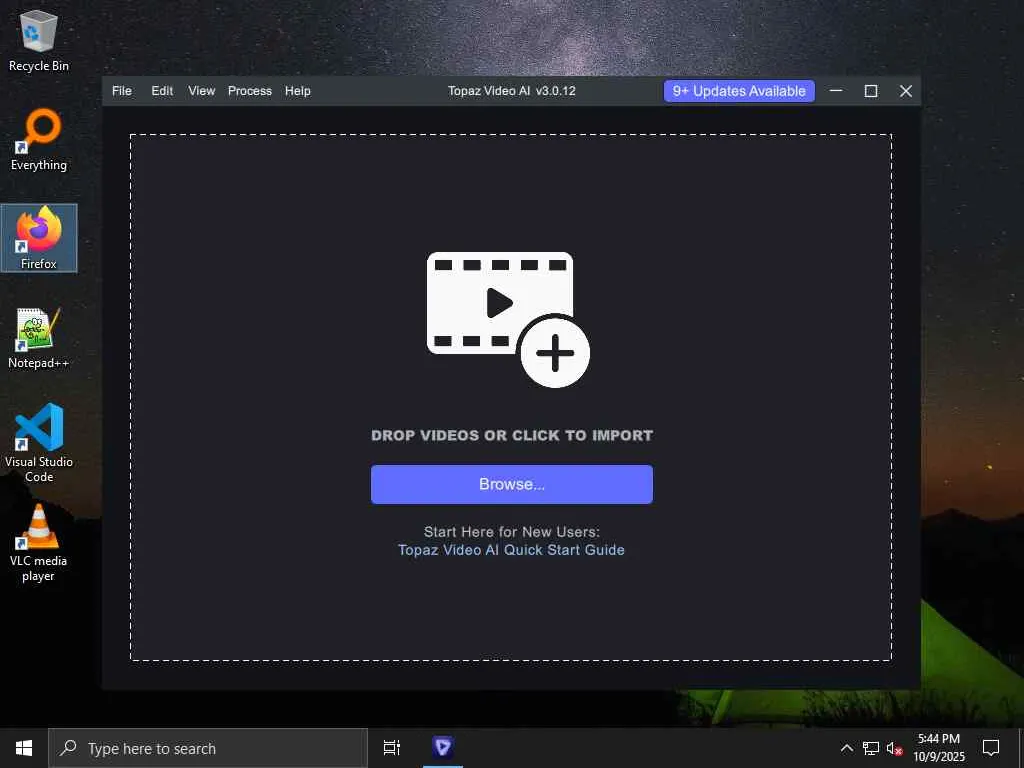Open the notification center icon

[991, 748]
